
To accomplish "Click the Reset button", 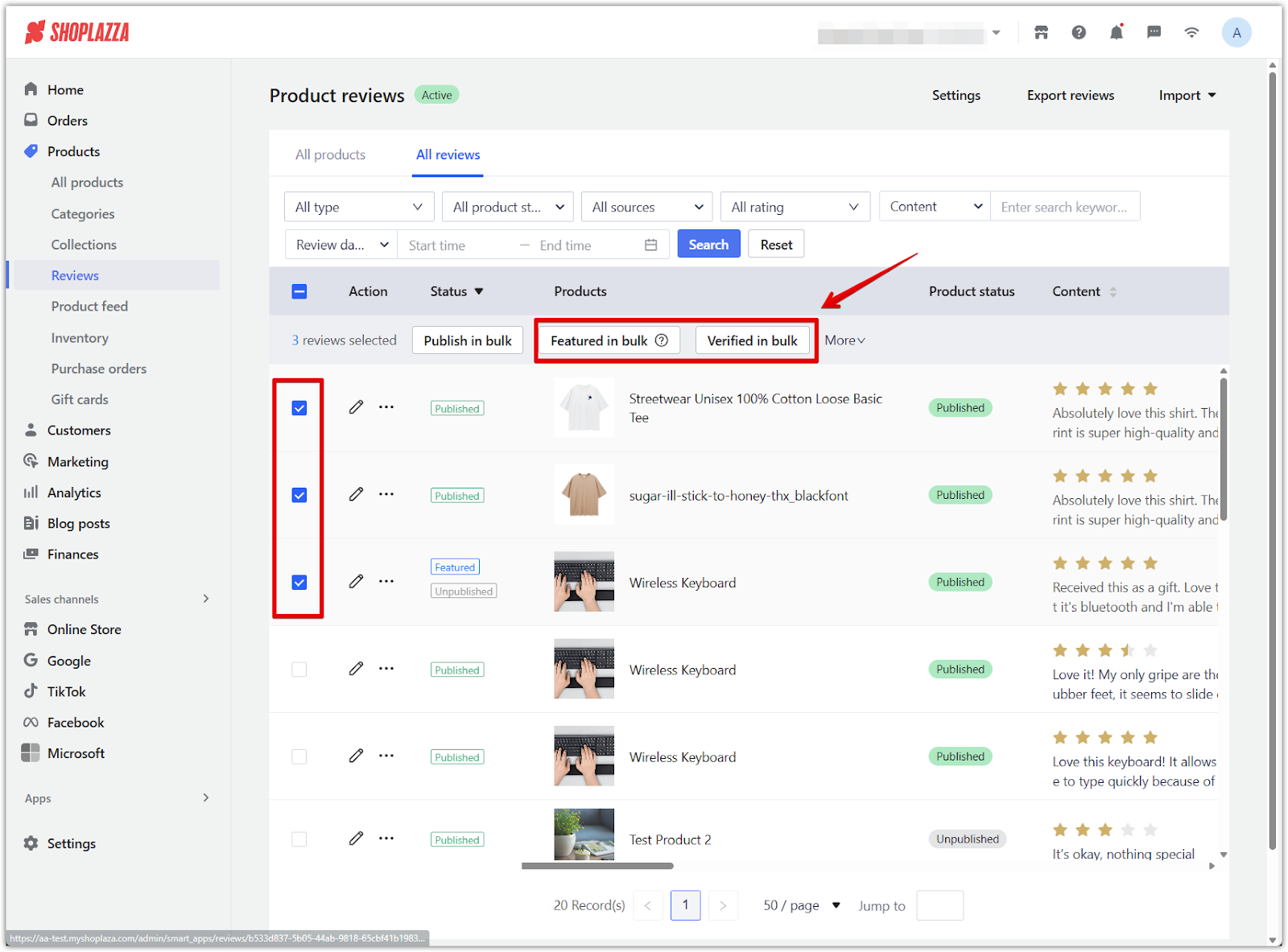I will point(776,245).
